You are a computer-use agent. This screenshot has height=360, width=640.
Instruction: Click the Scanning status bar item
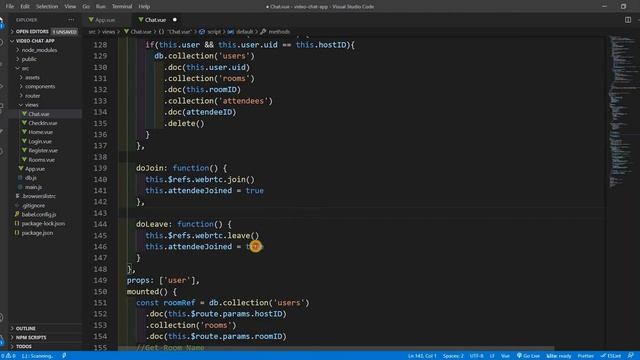tap(38, 356)
